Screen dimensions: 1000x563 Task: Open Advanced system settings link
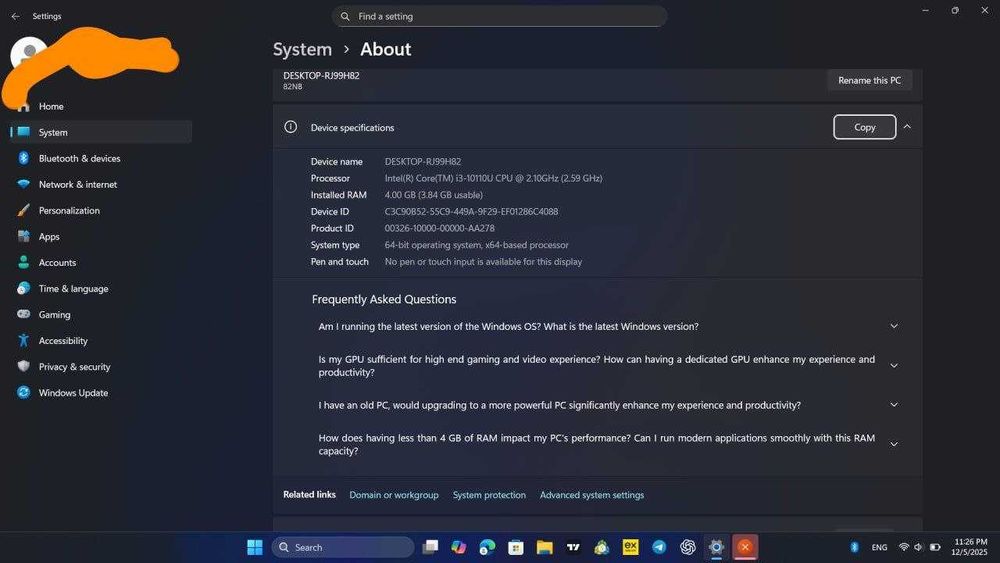click(x=592, y=495)
